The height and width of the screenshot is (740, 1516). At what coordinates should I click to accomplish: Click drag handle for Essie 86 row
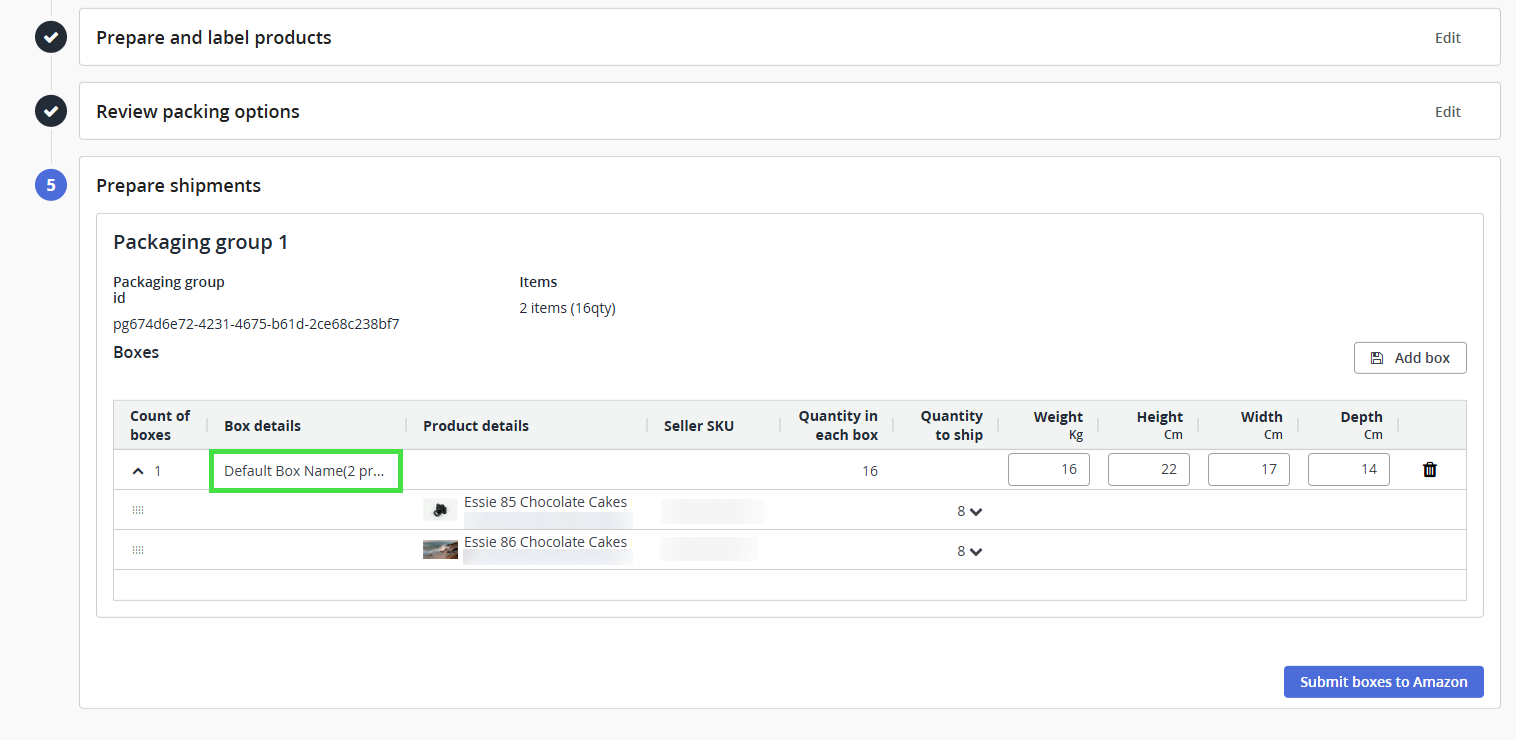coord(138,550)
